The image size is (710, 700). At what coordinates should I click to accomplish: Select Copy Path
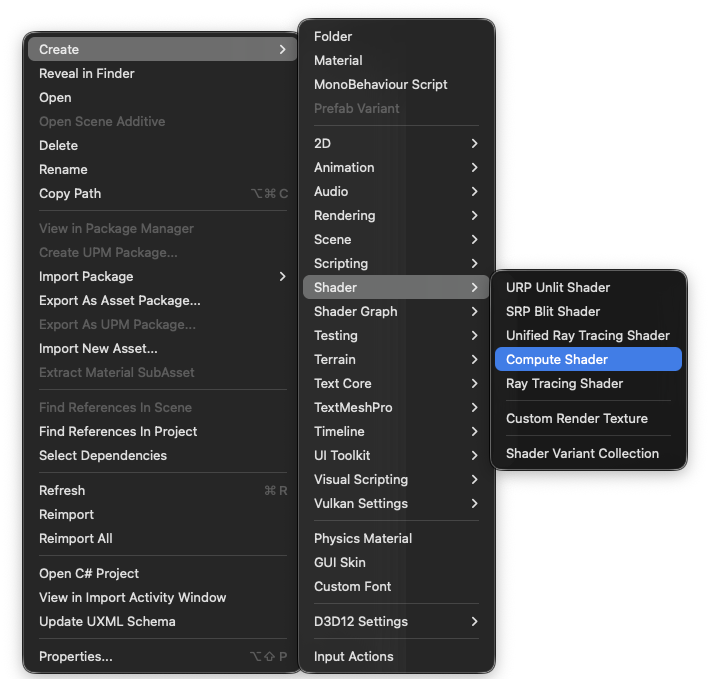tap(162, 193)
